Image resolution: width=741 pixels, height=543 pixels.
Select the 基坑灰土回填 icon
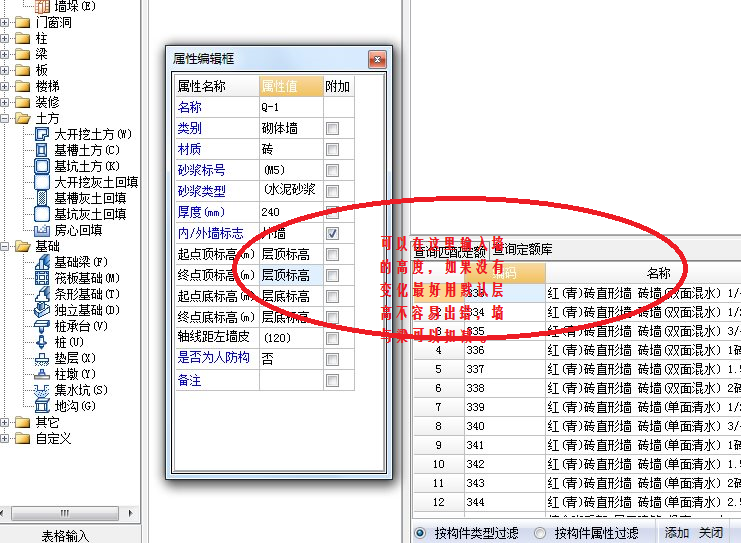tap(42, 214)
